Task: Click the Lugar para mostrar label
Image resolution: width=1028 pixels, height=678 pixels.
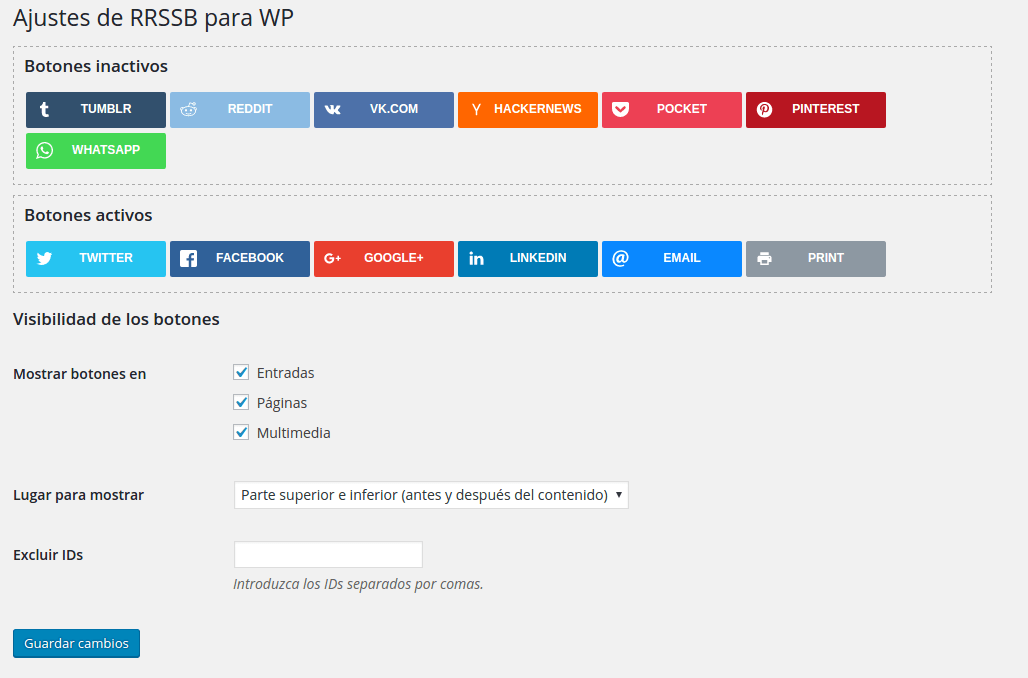Action: tap(78, 495)
